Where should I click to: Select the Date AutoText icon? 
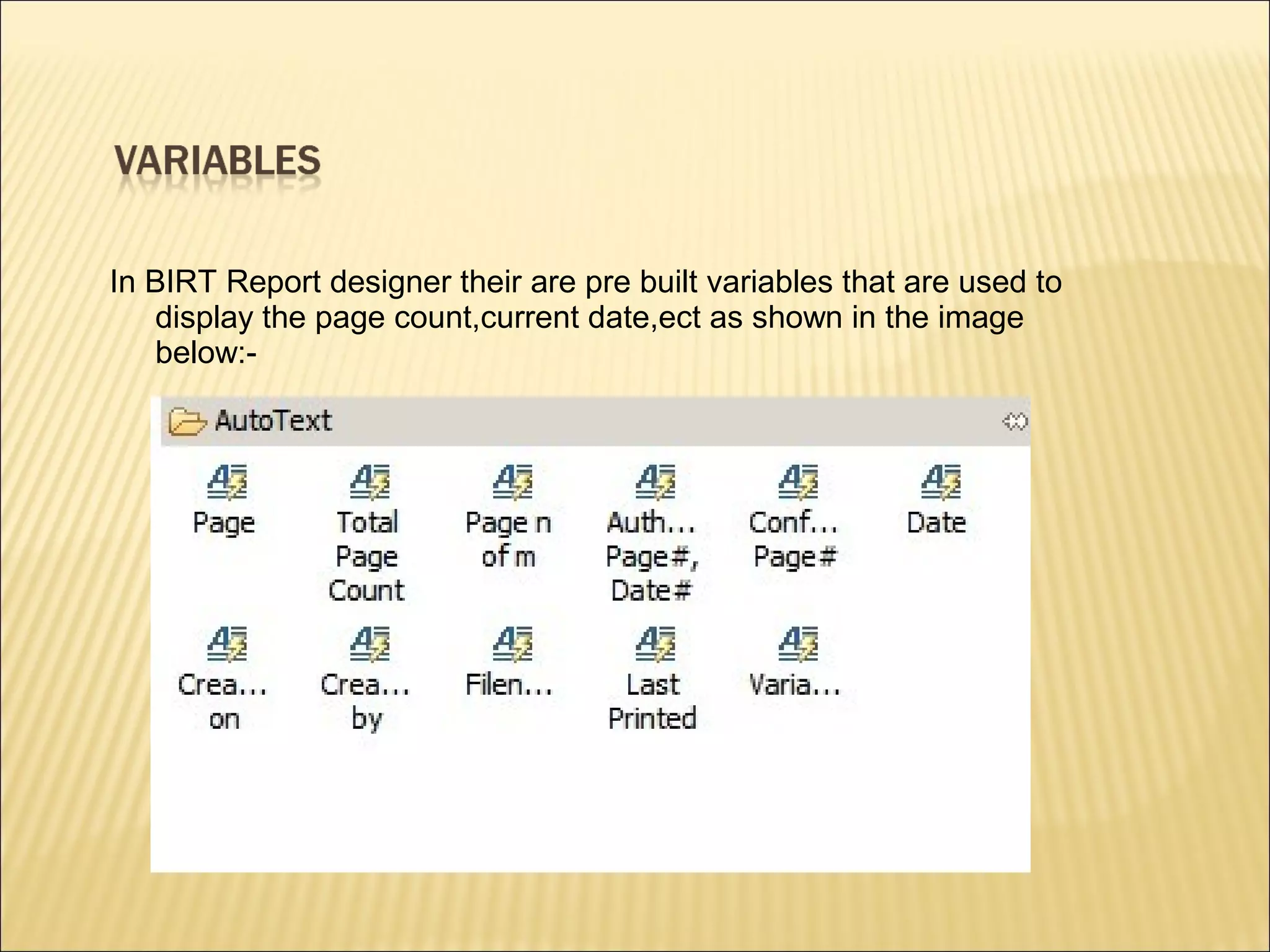pyautogui.click(x=941, y=482)
